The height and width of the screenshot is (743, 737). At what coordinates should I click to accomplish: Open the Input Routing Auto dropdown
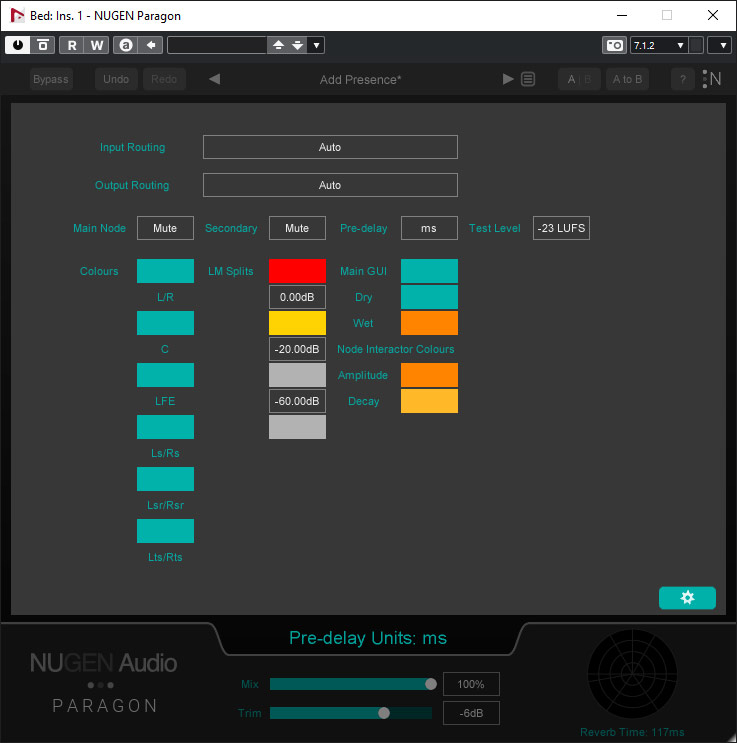pos(330,147)
